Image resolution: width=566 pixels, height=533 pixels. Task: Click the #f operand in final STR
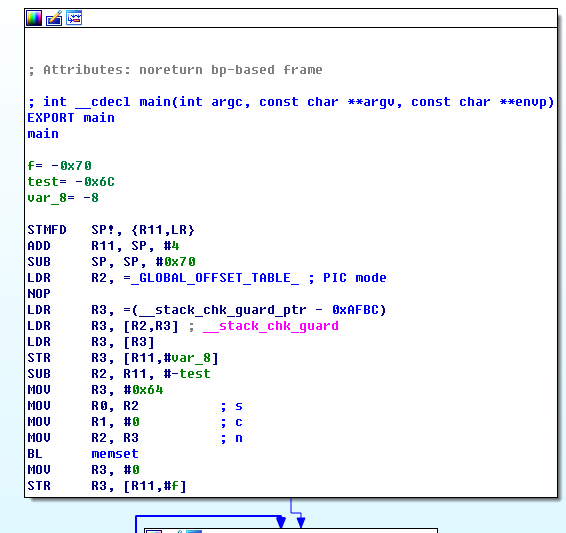(x=171, y=486)
